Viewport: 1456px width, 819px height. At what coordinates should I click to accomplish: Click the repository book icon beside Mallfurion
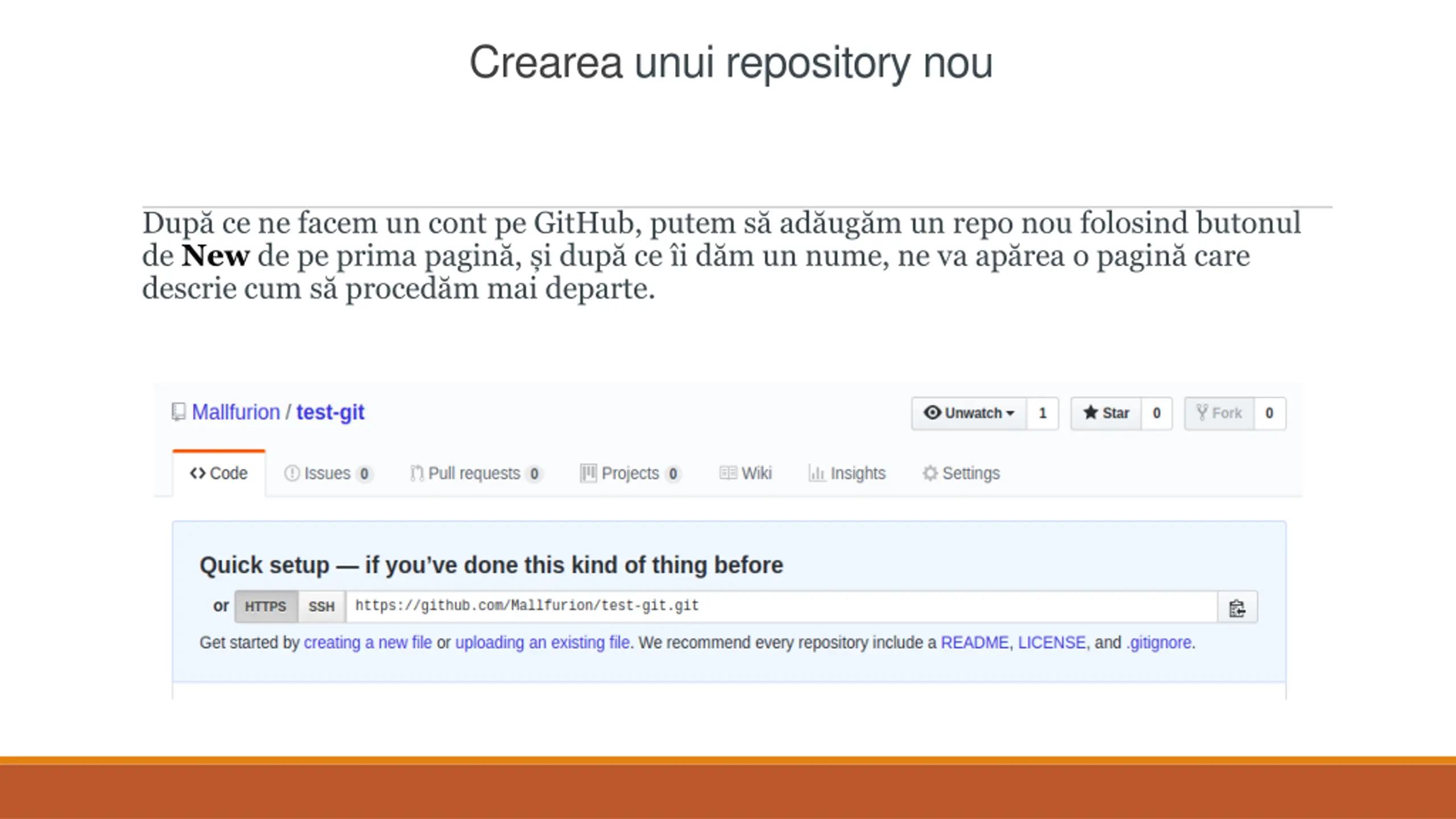(179, 412)
